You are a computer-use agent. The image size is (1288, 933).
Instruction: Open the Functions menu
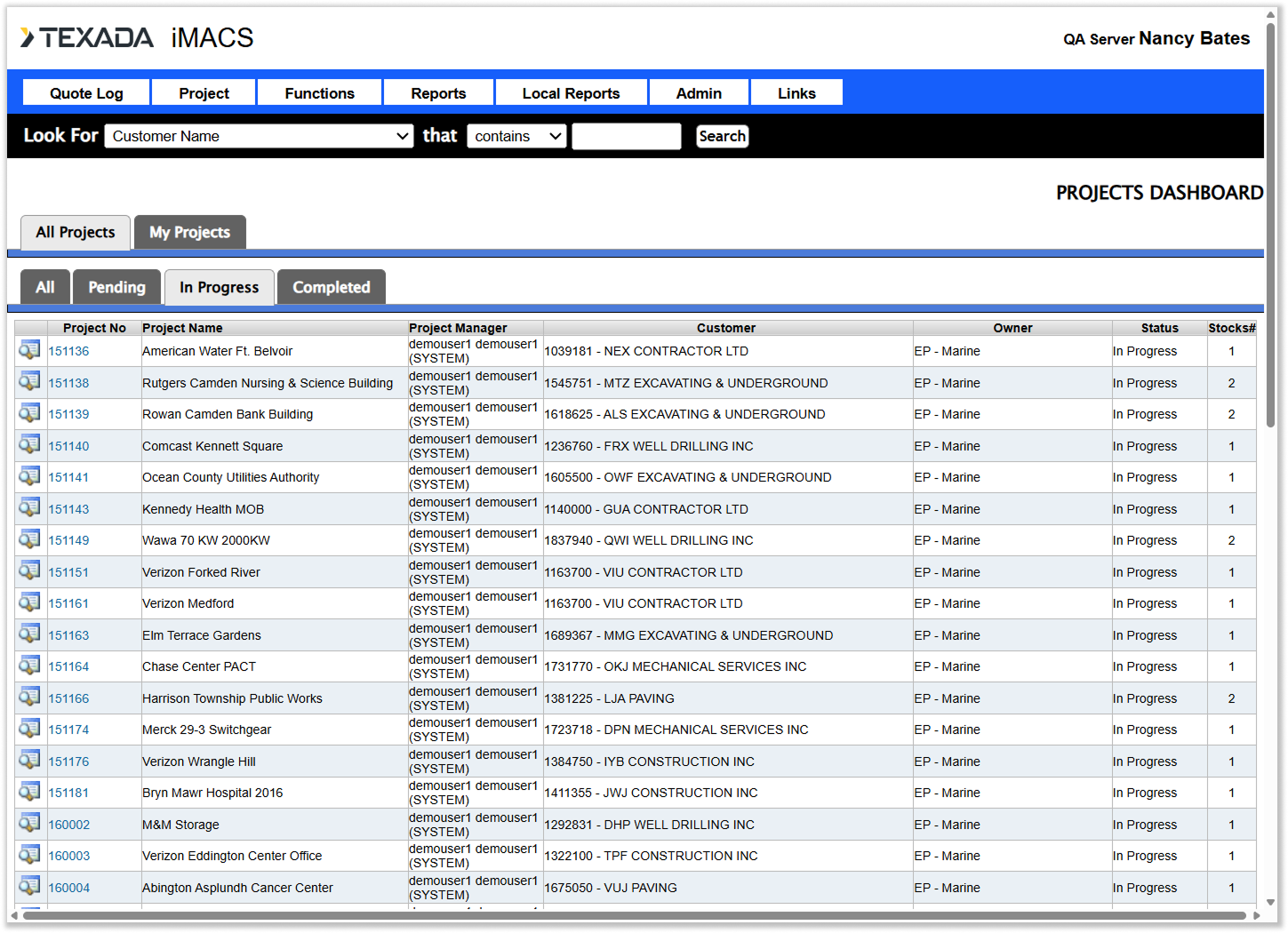[319, 93]
